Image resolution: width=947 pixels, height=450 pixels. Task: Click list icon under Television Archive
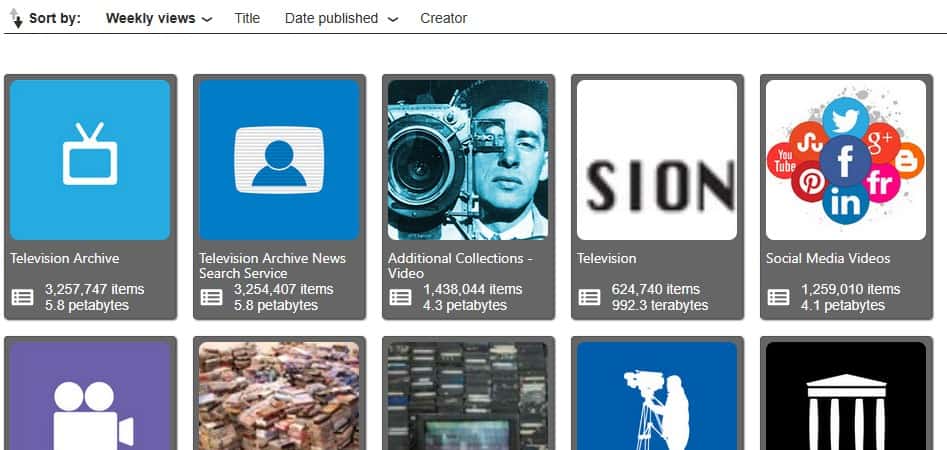click(x=22, y=297)
